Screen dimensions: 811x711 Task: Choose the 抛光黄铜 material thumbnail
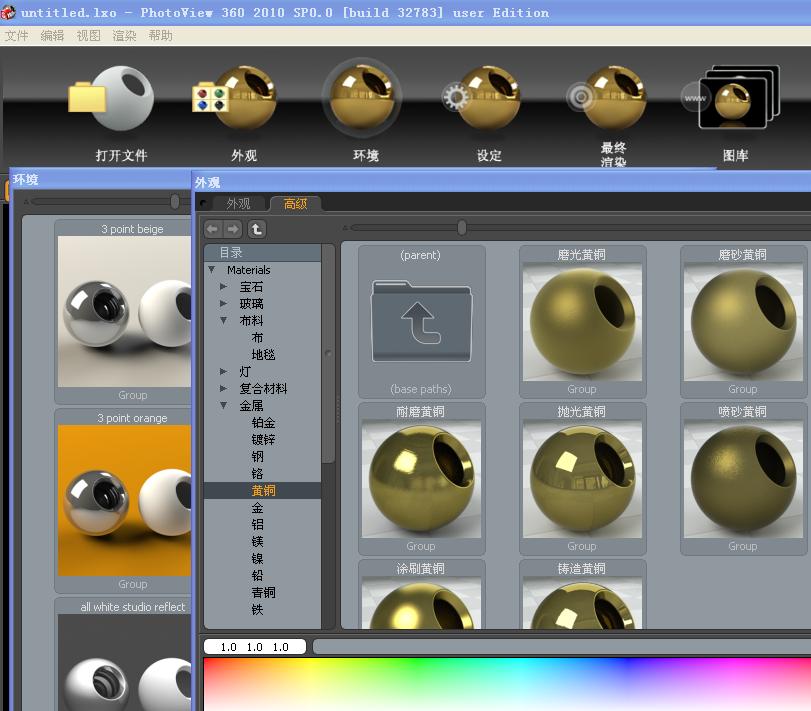point(582,479)
